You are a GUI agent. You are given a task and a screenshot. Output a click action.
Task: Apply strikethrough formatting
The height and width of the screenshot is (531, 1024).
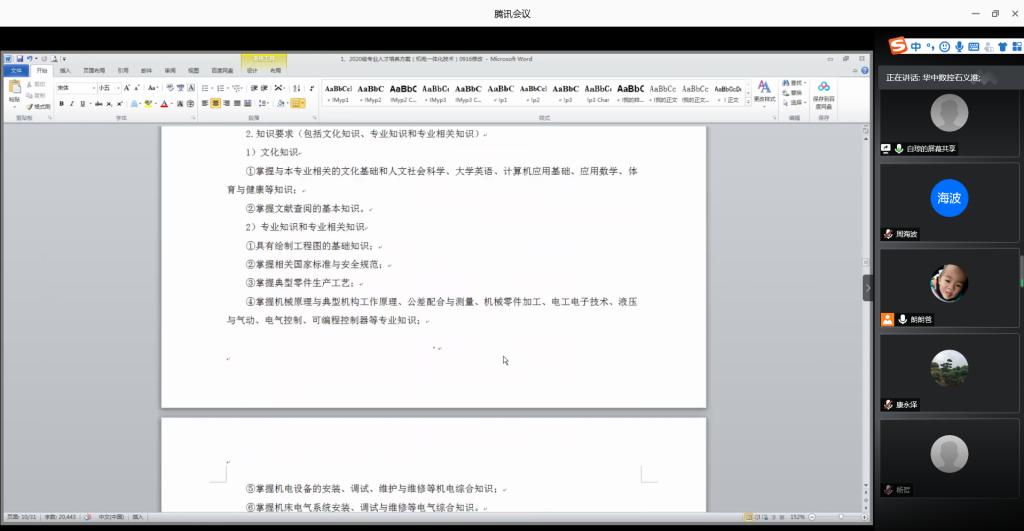[x=99, y=103]
